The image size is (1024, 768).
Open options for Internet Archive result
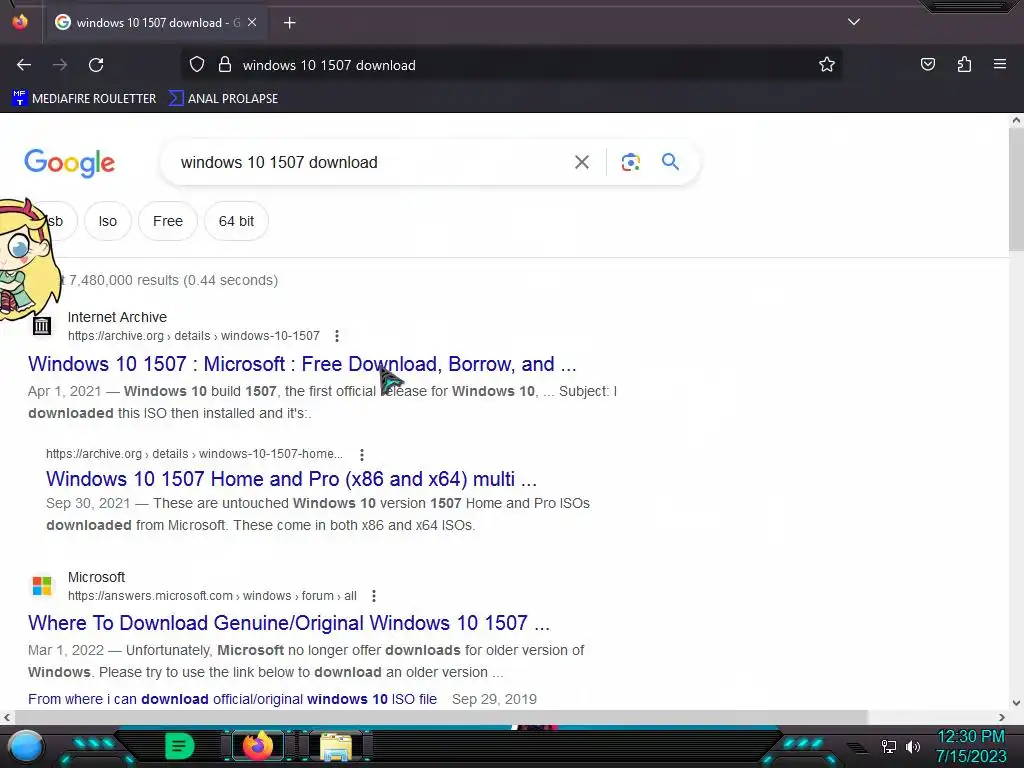tap(337, 336)
